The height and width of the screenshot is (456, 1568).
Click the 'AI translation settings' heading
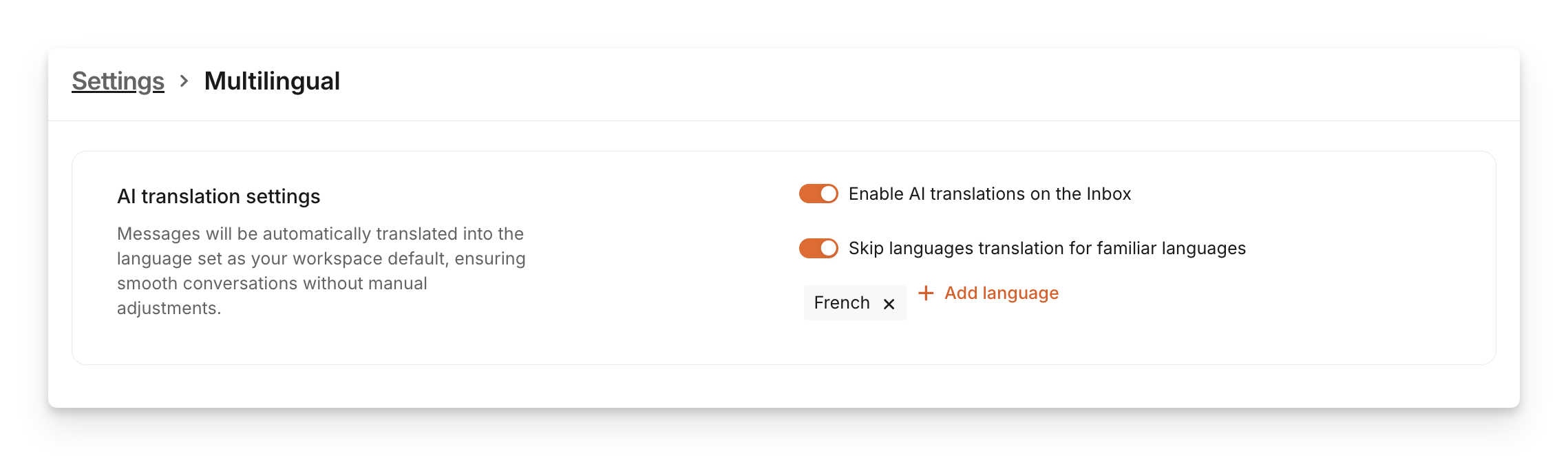(x=218, y=197)
